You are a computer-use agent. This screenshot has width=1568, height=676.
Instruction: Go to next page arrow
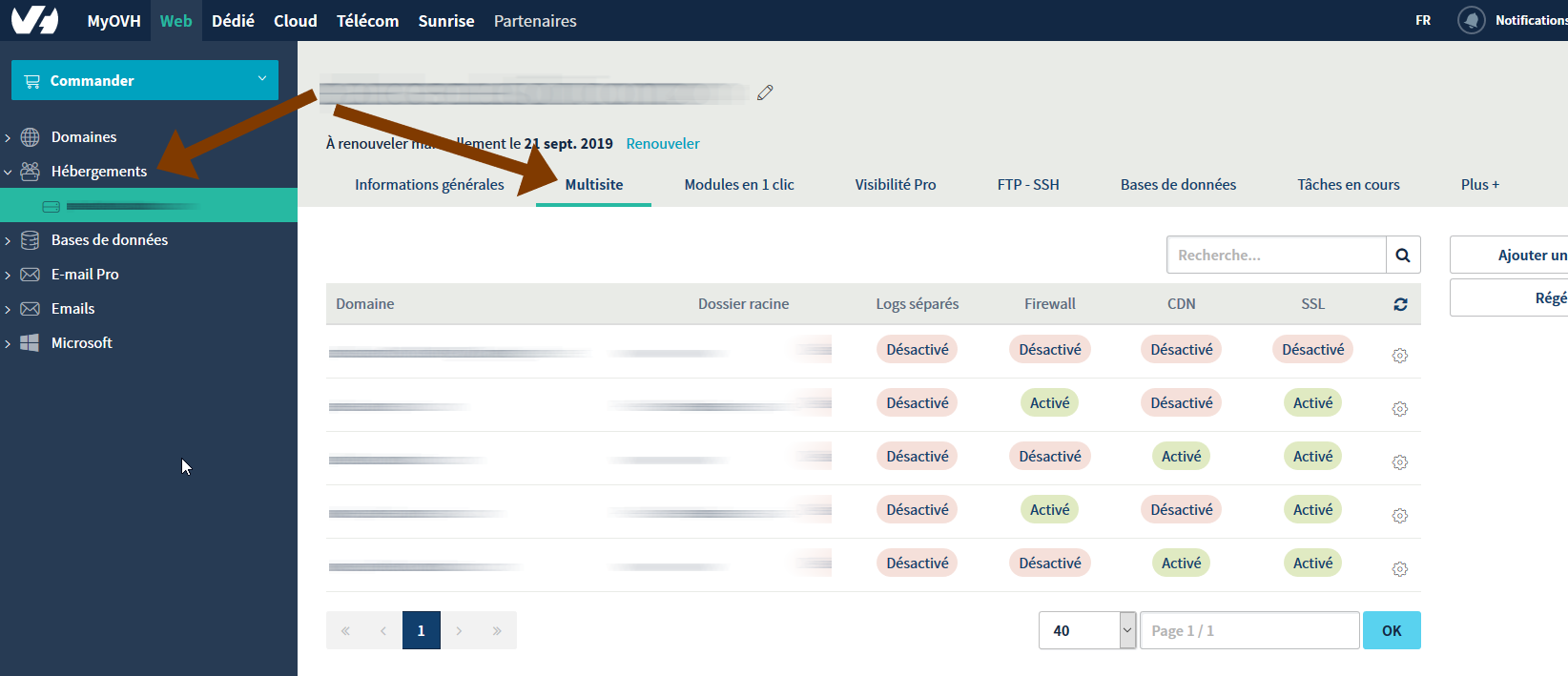coord(459,630)
